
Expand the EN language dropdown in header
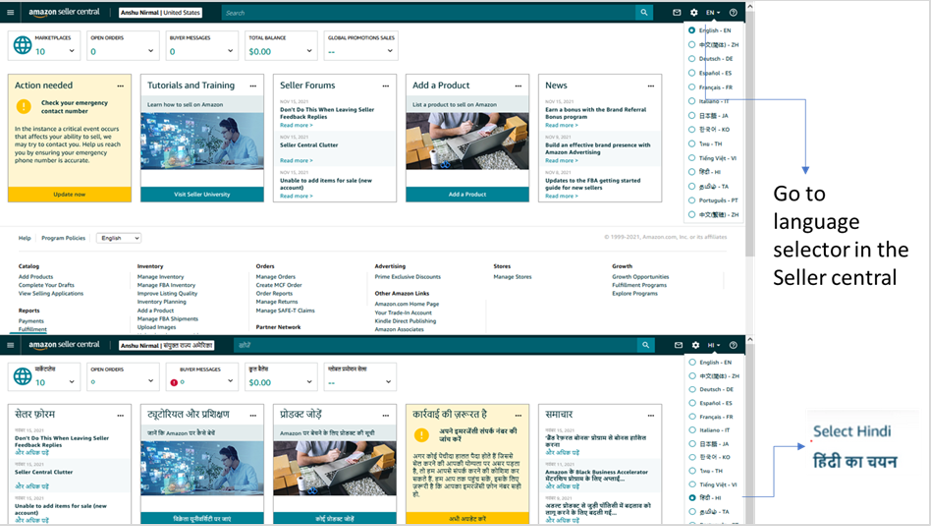(x=713, y=12)
